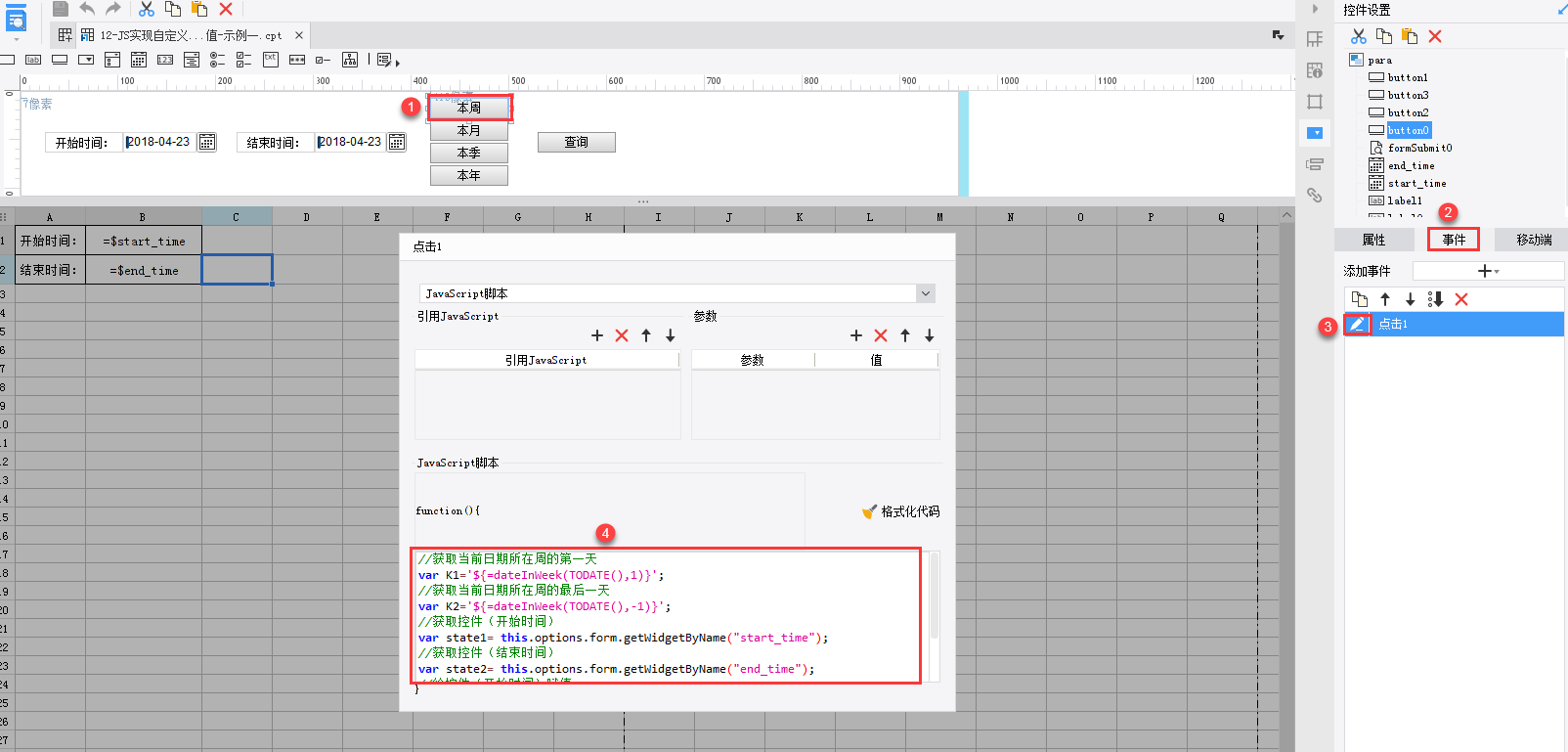Click the 本年 button on the parameter pane
Image resolution: width=1568 pixels, height=752 pixels.
(x=469, y=175)
